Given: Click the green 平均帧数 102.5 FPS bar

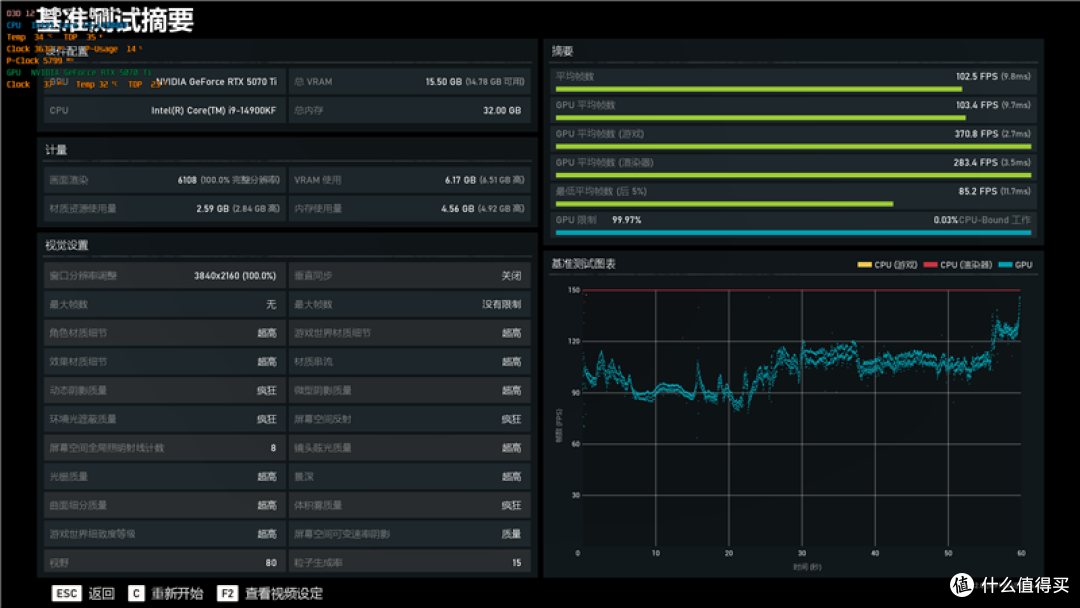Looking at the screenshot, I should [758, 90].
